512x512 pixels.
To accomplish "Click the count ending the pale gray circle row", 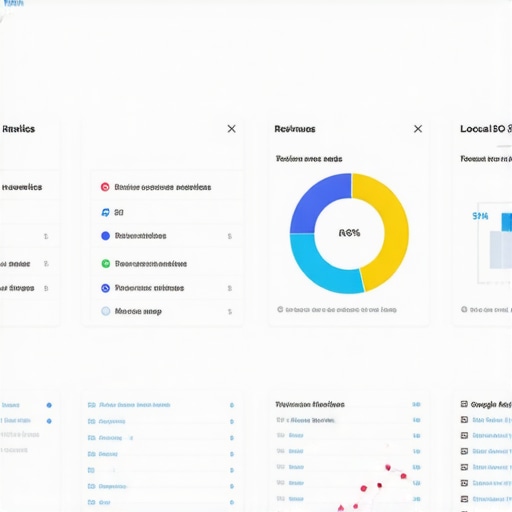I will pyautogui.click(x=230, y=312).
